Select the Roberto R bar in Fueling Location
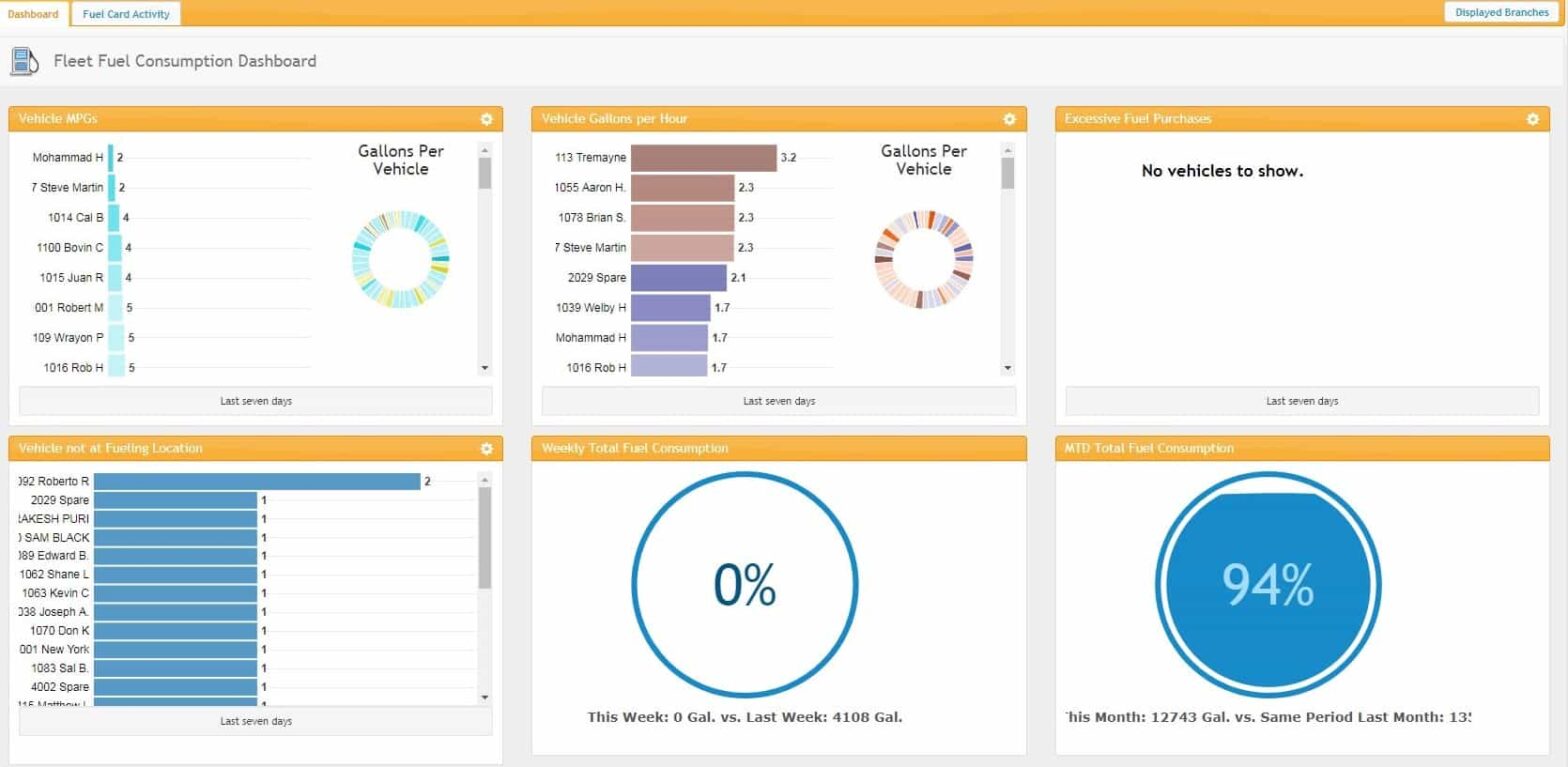Image resolution: width=1568 pixels, height=767 pixels. coord(257,482)
